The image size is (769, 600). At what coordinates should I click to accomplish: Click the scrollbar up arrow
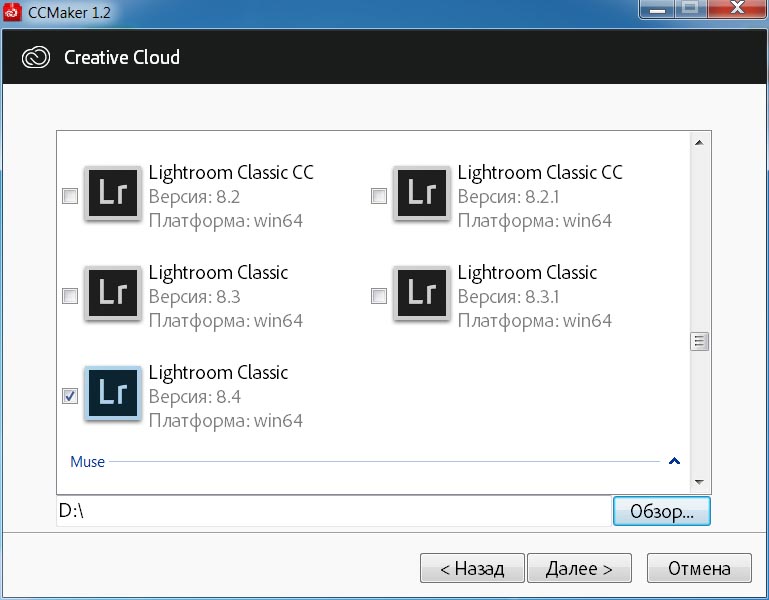[x=699, y=143]
